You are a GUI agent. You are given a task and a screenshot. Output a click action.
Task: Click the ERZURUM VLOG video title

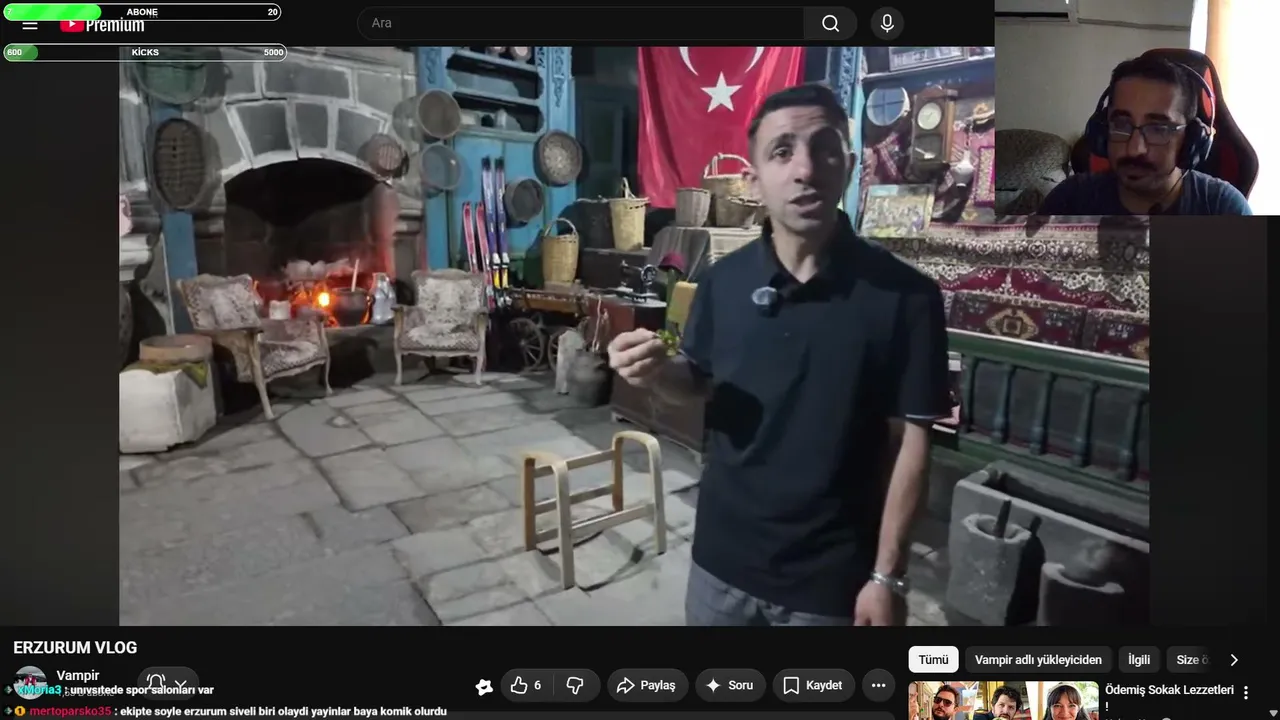point(75,648)
